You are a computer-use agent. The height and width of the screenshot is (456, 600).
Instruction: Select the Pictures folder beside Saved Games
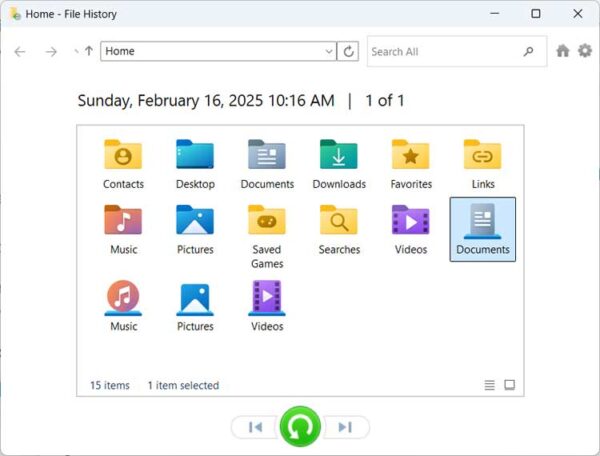(195, 230)
